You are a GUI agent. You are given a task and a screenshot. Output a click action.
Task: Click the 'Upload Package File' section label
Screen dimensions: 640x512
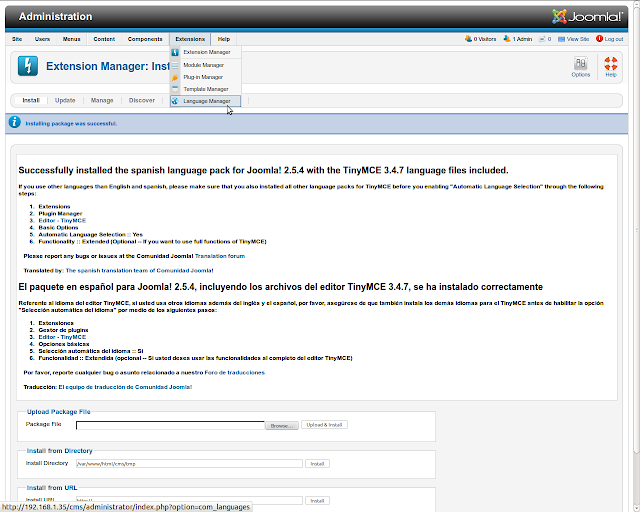tap(59, 412)
